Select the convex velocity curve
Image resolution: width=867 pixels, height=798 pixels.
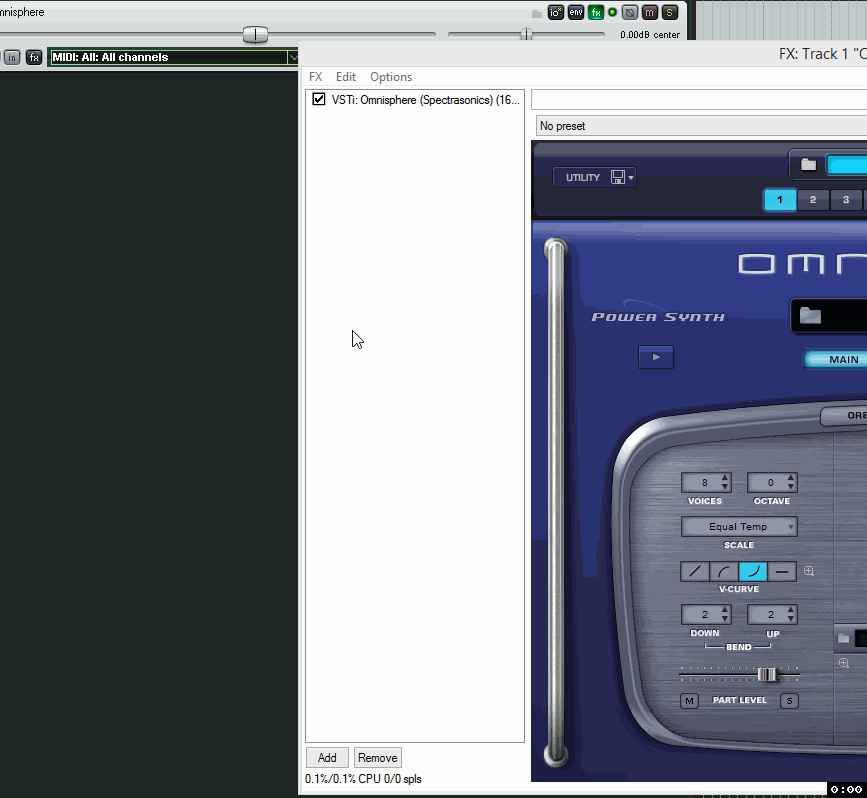click(724, 571)
